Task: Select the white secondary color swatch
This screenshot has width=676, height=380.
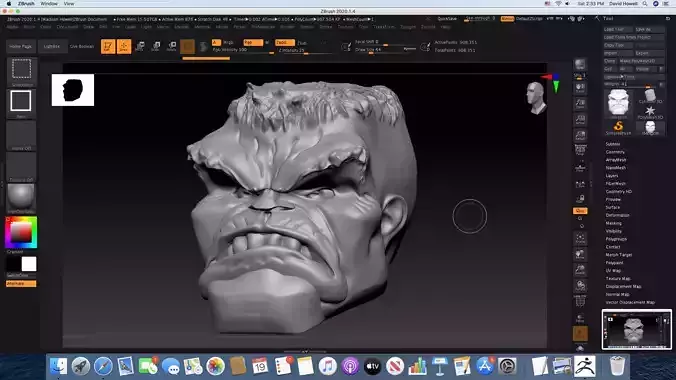Action: tap(29, 264)
